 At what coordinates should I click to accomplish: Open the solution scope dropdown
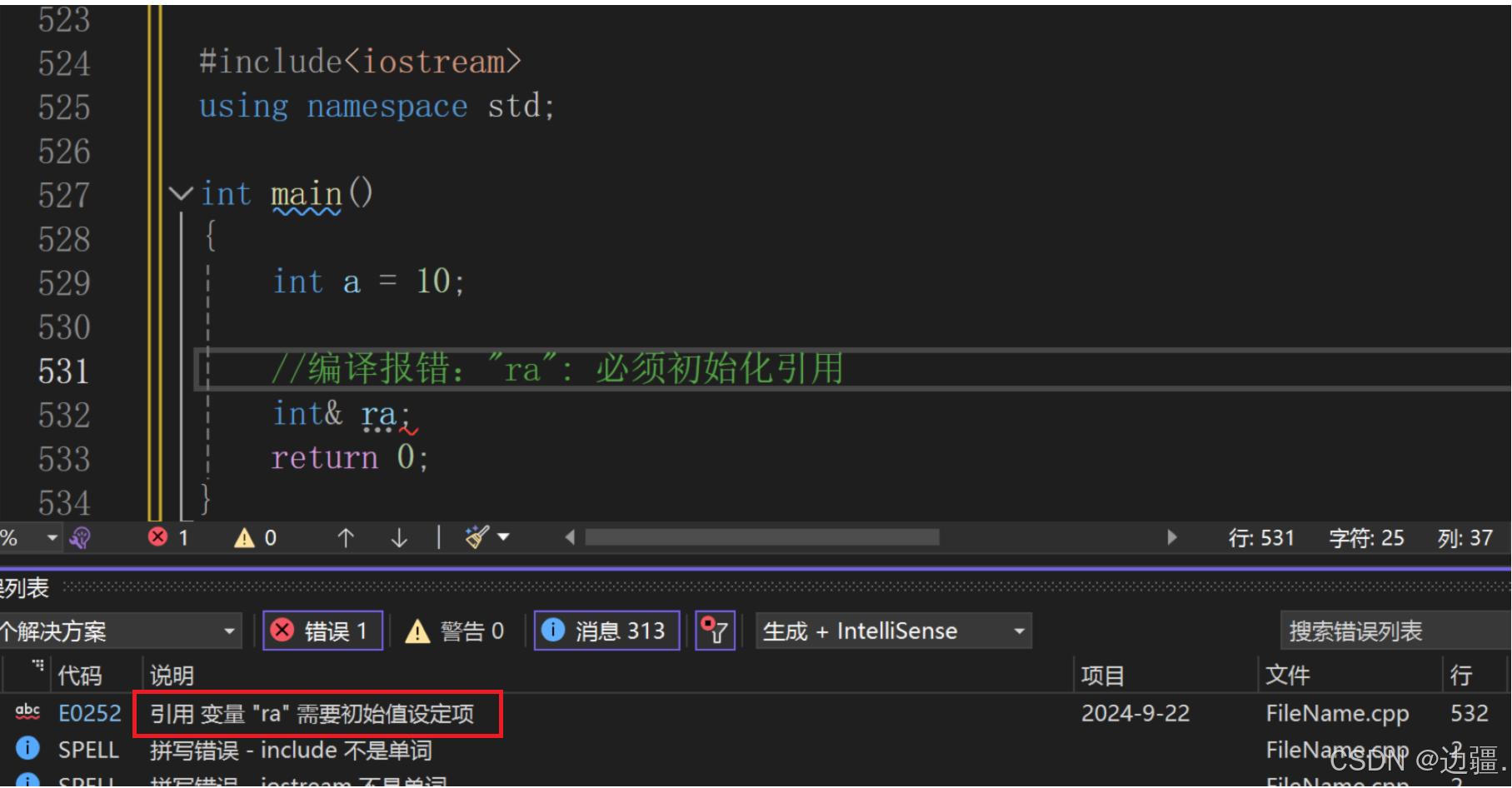coord(119,631)
